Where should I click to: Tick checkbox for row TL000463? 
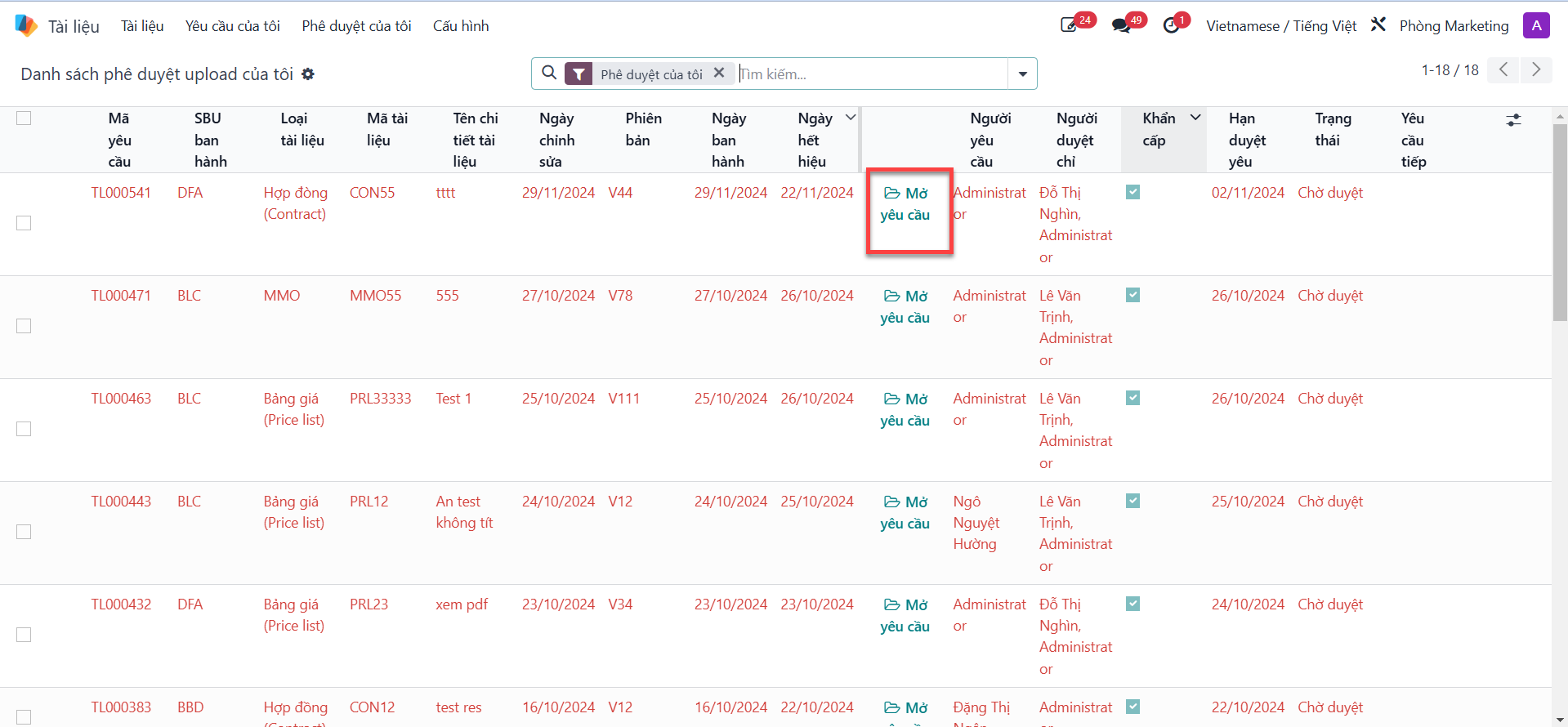24,429
